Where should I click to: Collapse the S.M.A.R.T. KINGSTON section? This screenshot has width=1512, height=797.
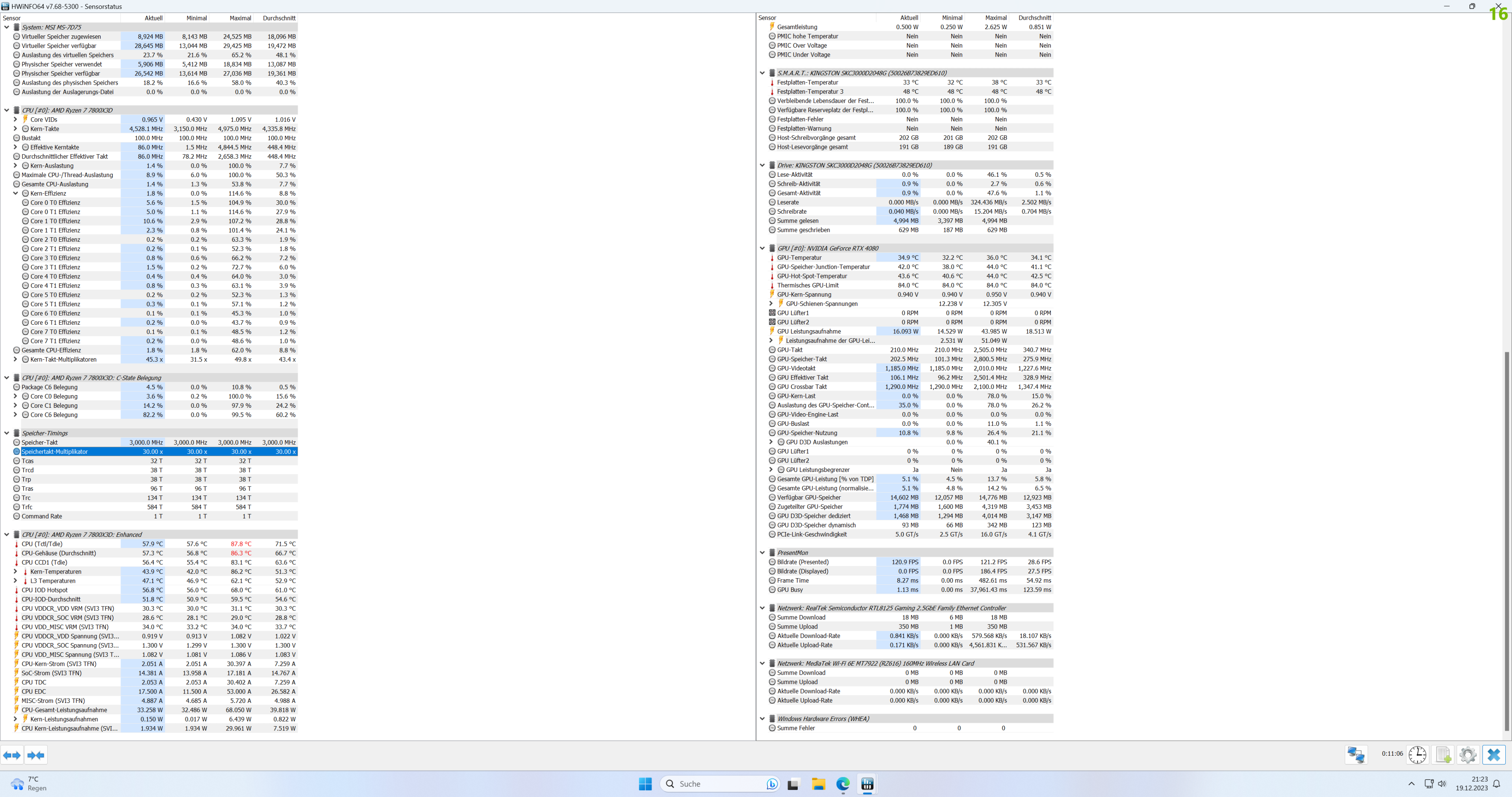(x=762, y=73)
